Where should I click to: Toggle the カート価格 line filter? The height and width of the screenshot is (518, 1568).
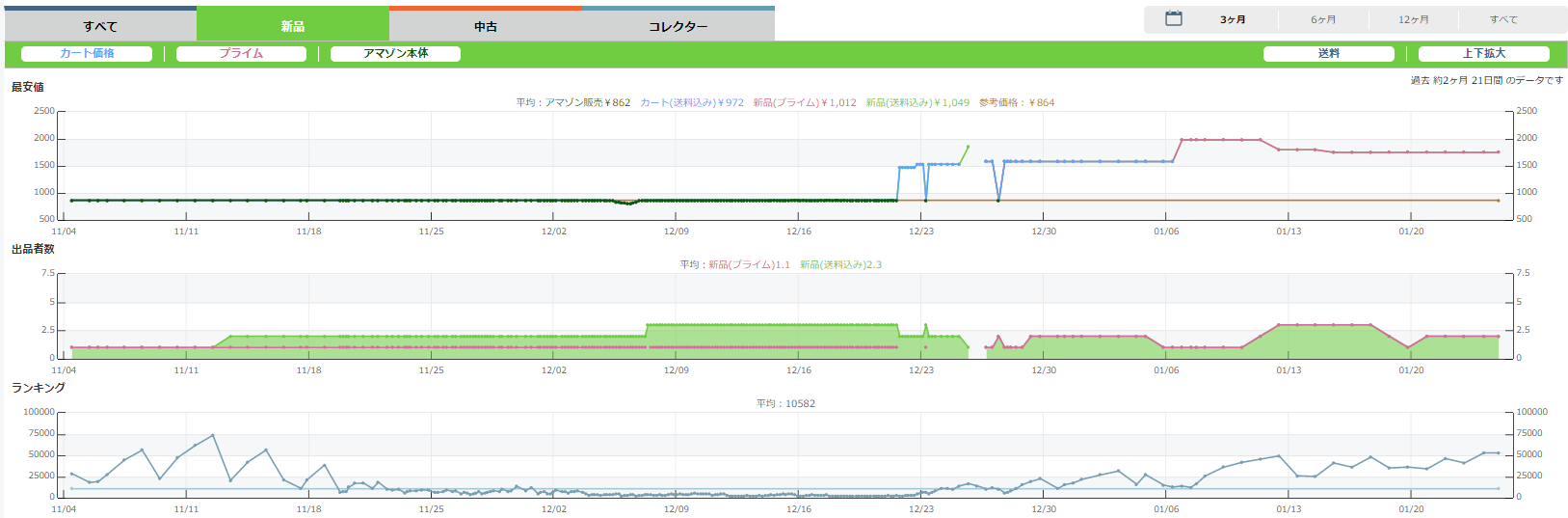coord(87,54)
